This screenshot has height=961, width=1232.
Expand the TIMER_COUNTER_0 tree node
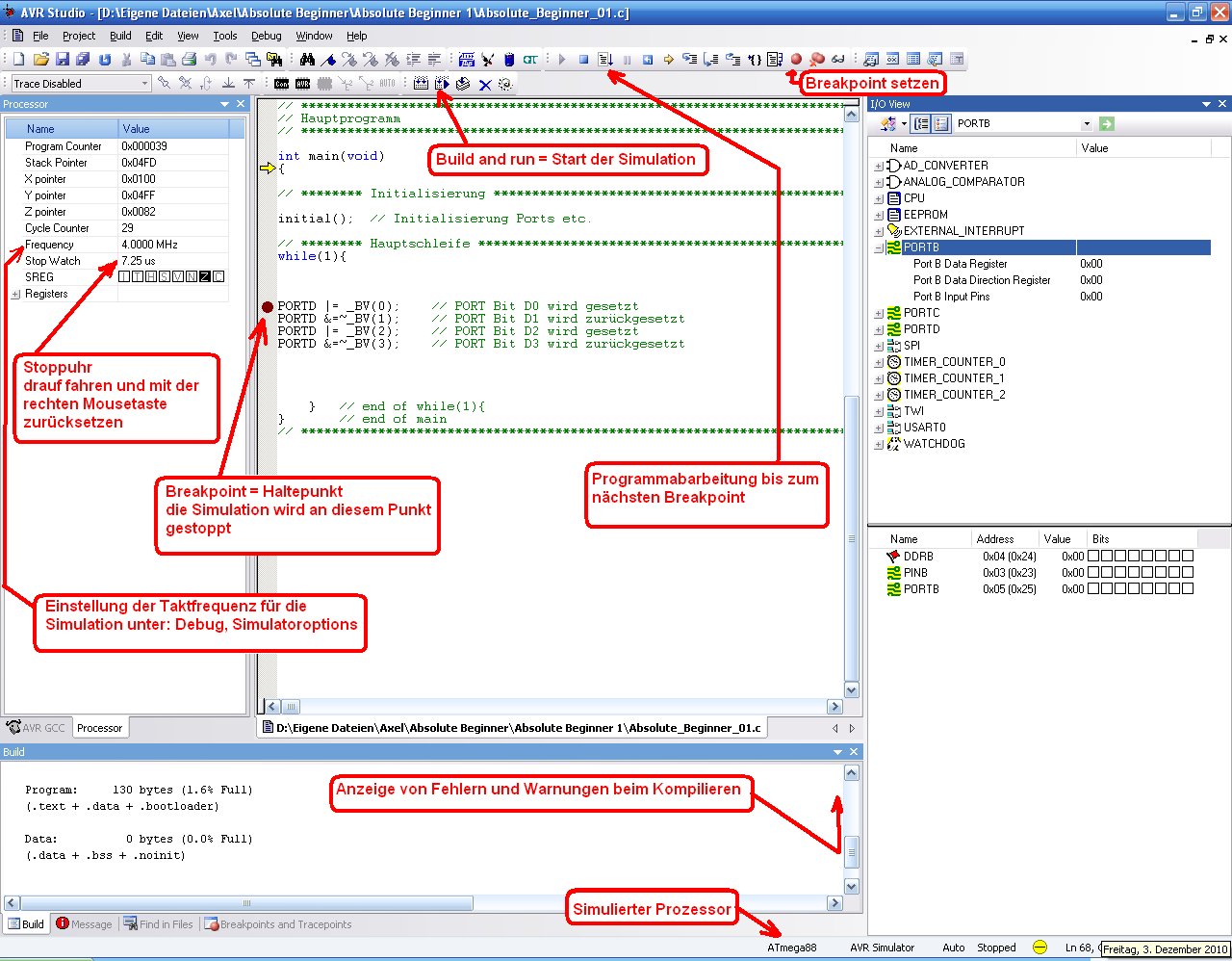878,362
